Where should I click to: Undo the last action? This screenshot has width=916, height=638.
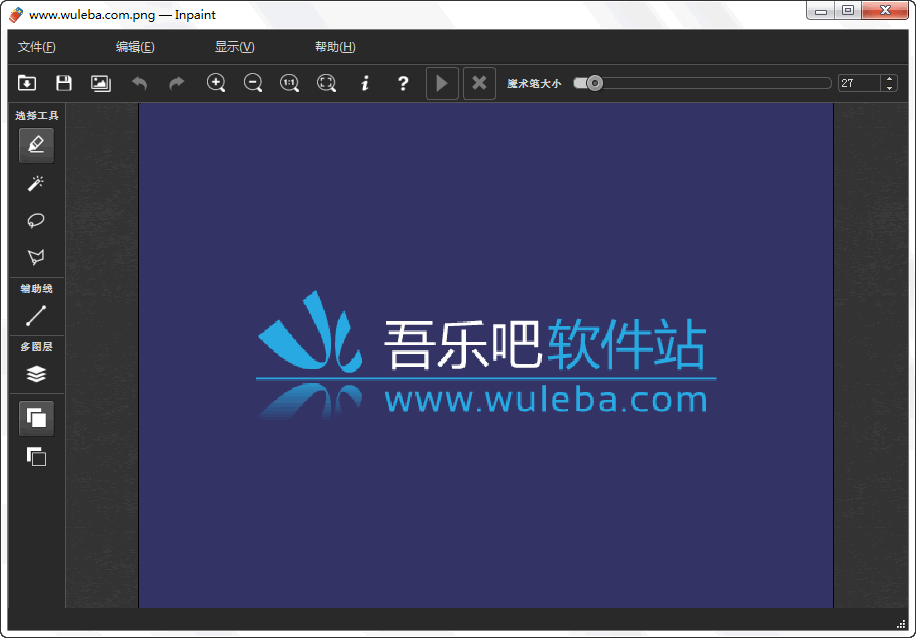click(x=139, y=84)
